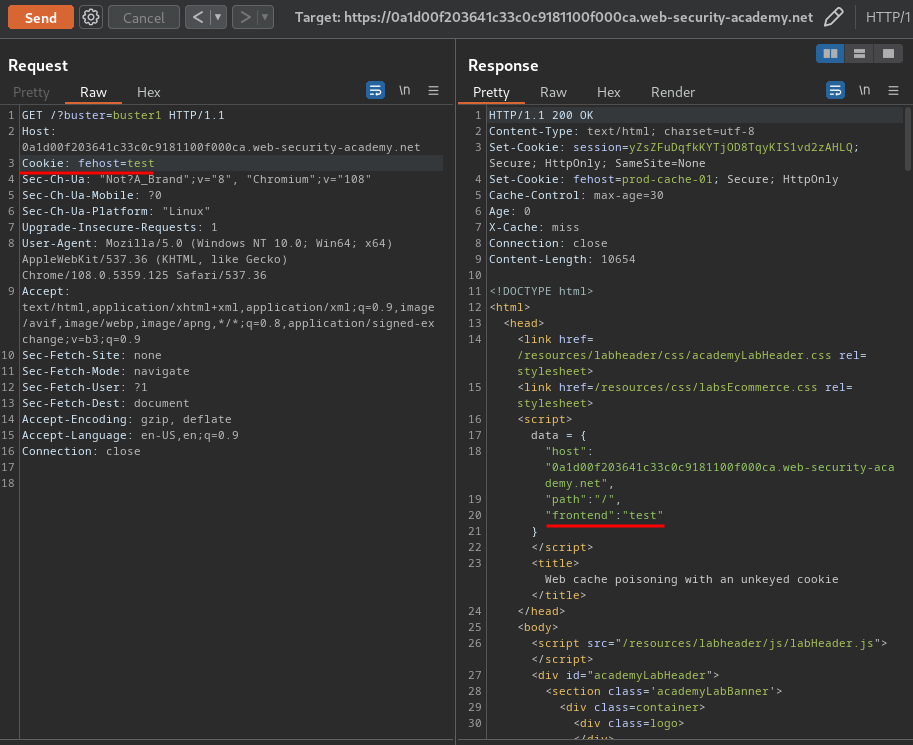Click the Cache-Control: max-age=30 header
The height and width of the screenshot is (745, 913).
click(x=576, y=195)
